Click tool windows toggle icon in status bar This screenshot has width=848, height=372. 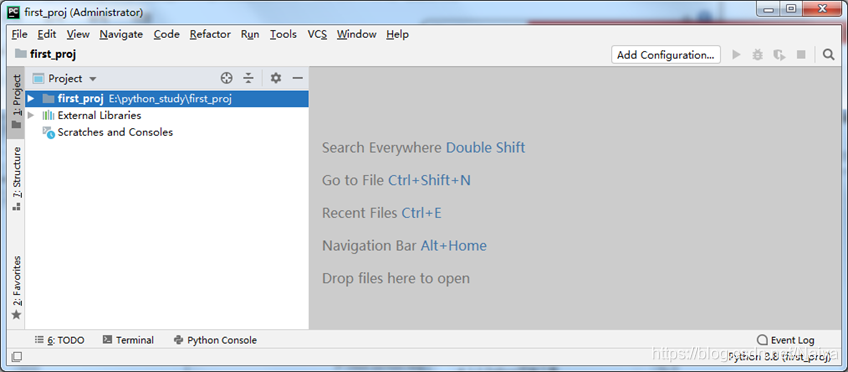click(x=17, y=356)
